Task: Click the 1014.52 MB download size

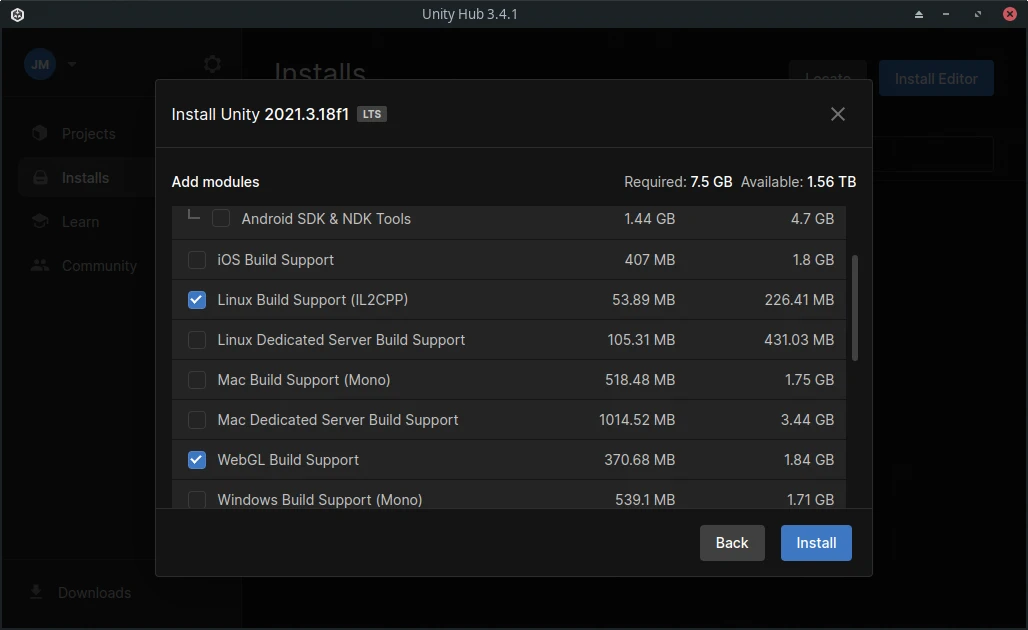Action: (x=637, y=420)
